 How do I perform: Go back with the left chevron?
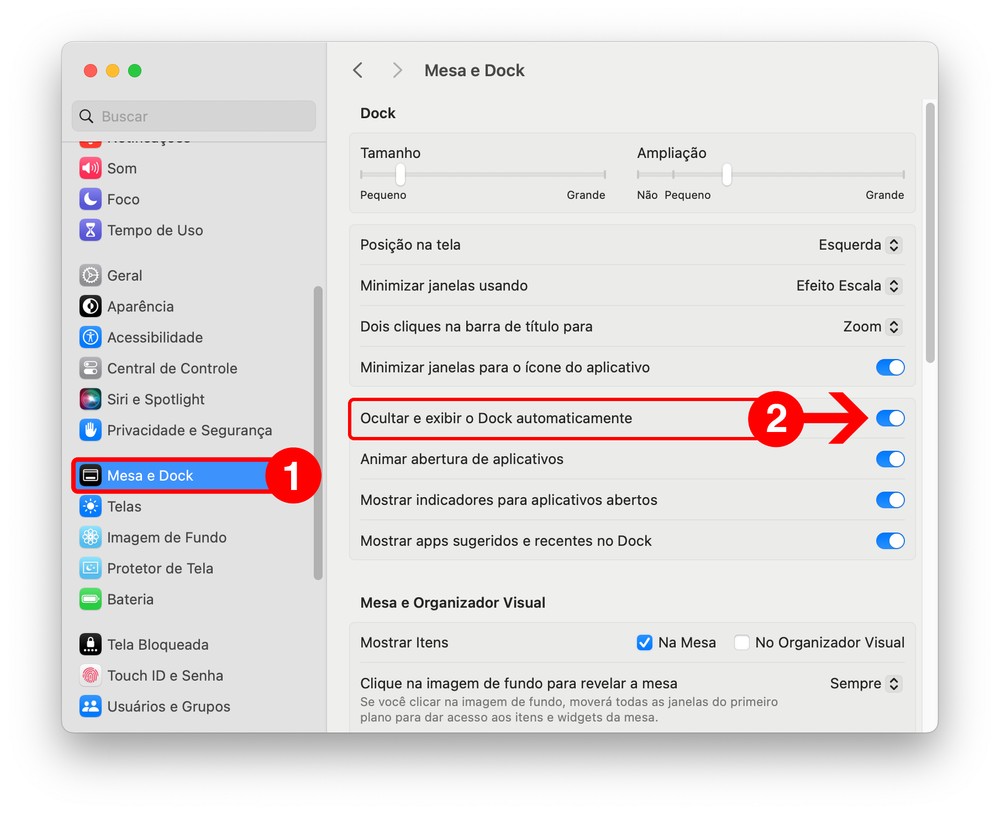pyautogui.click(x=358, y=70)
